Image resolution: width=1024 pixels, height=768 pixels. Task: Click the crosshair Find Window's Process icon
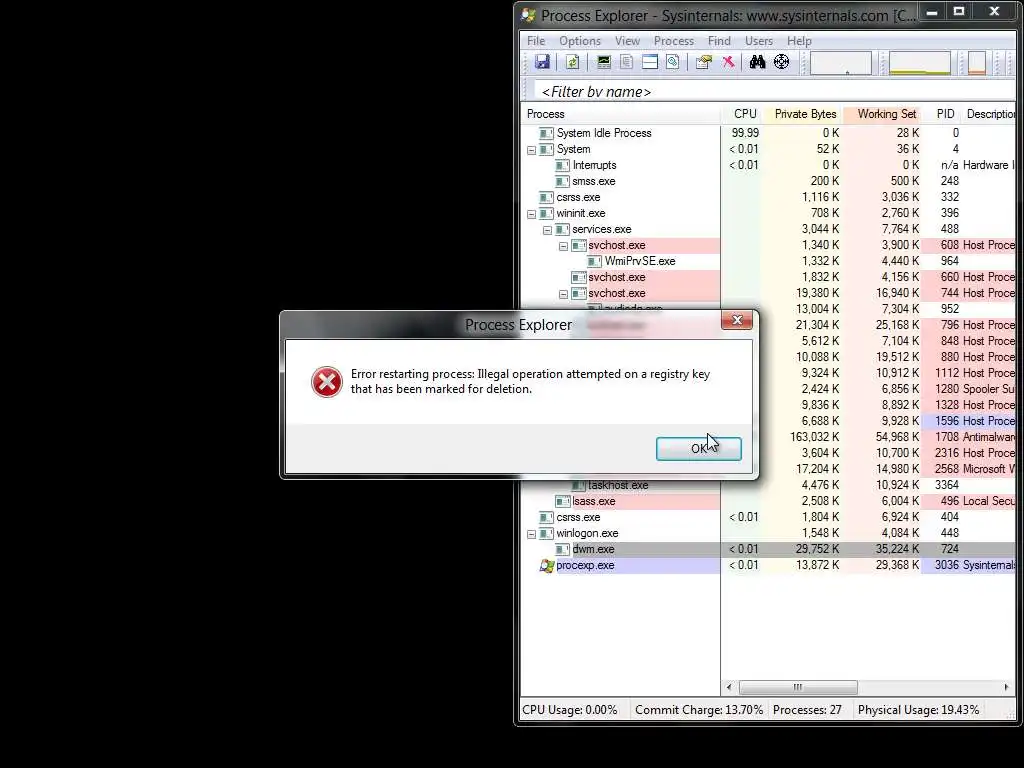[781, 62]
